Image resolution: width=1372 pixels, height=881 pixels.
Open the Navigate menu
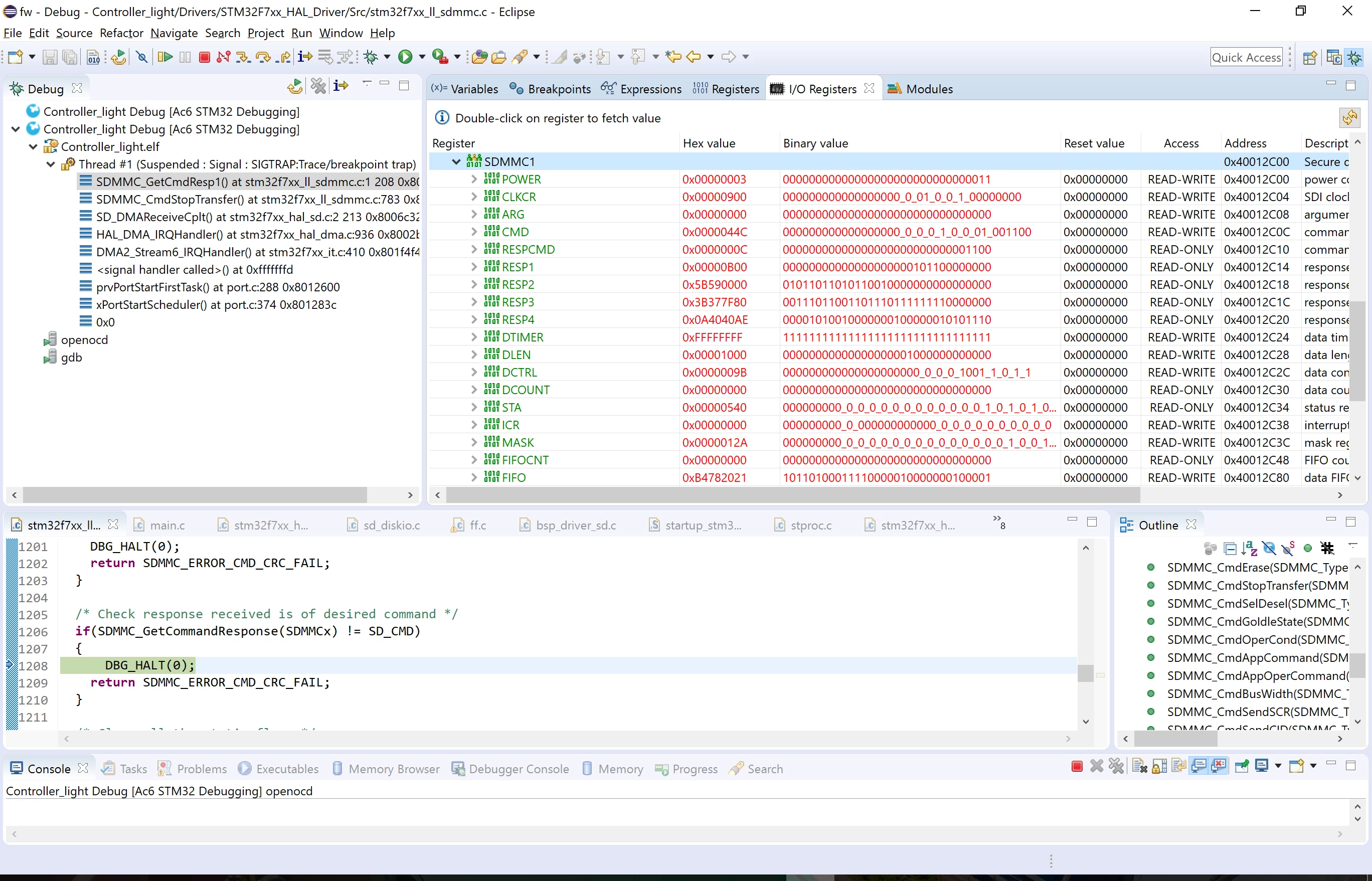174,33
